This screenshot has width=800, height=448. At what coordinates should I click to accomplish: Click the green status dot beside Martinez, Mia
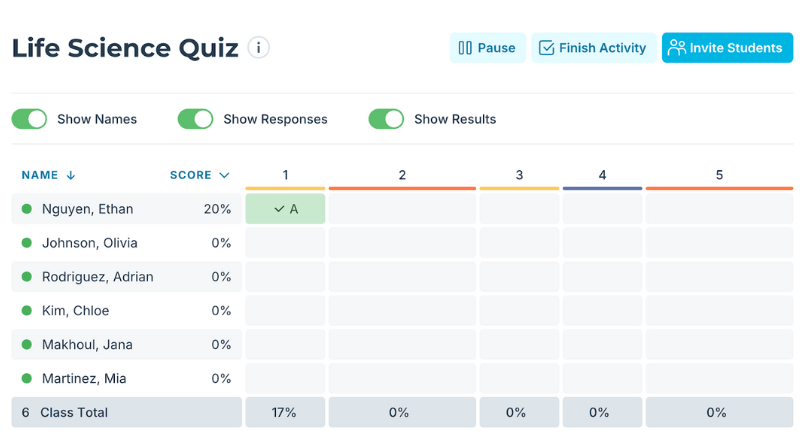[27, 379]
